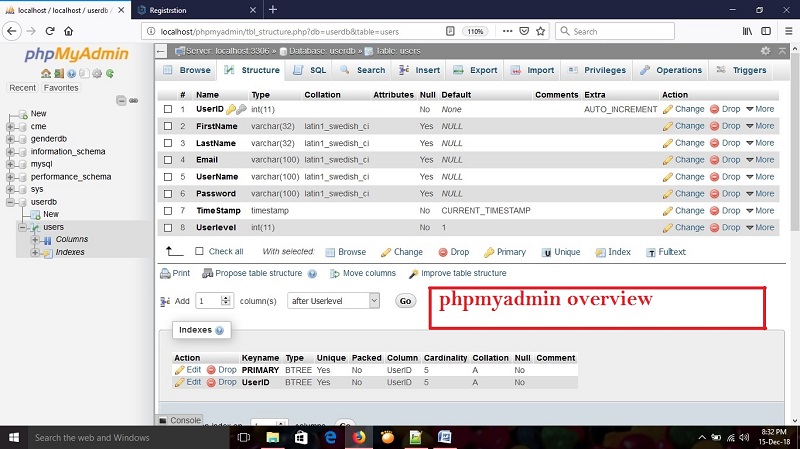
Task: Open phpMyAdmin home icon in sidebar
Action: coord(46,73)
